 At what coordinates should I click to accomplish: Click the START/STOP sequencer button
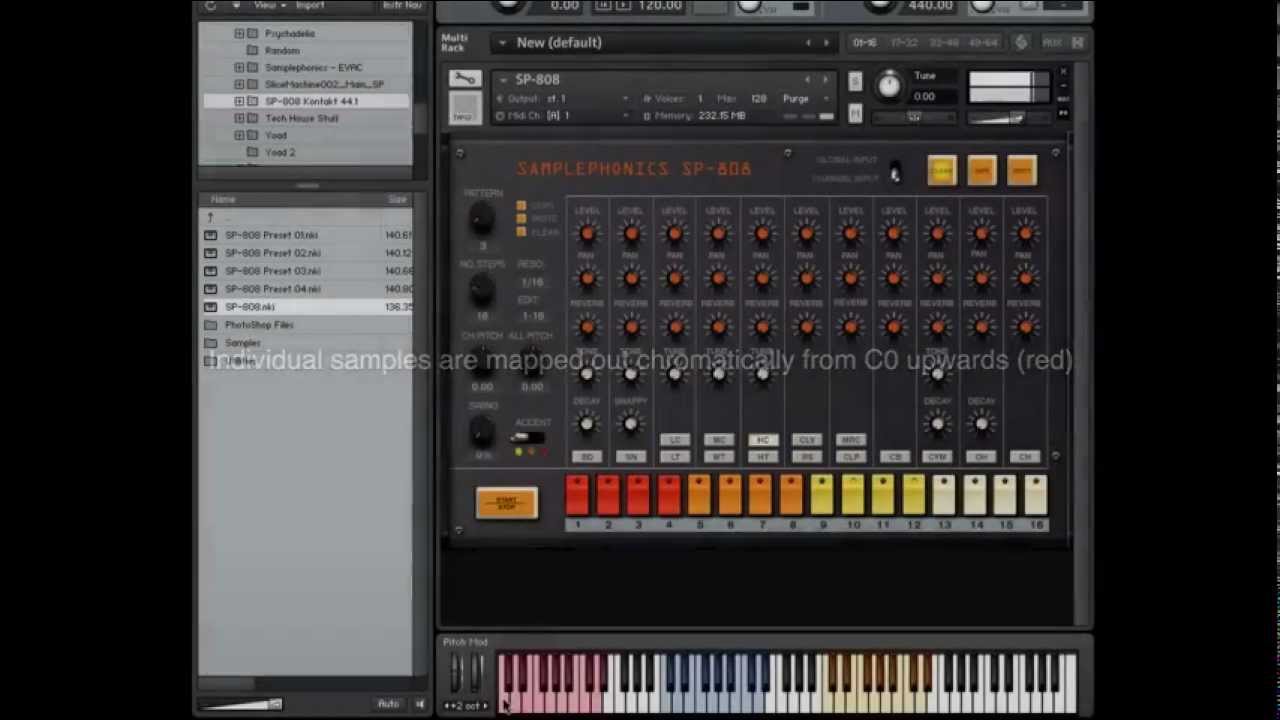pos(507,503)
